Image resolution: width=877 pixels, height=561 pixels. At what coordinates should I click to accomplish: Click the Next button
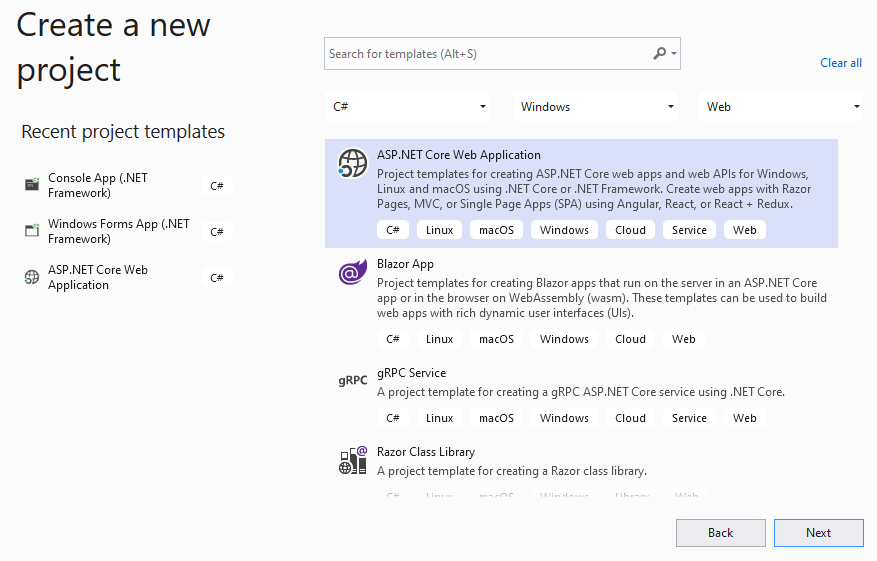click(818, 533)
